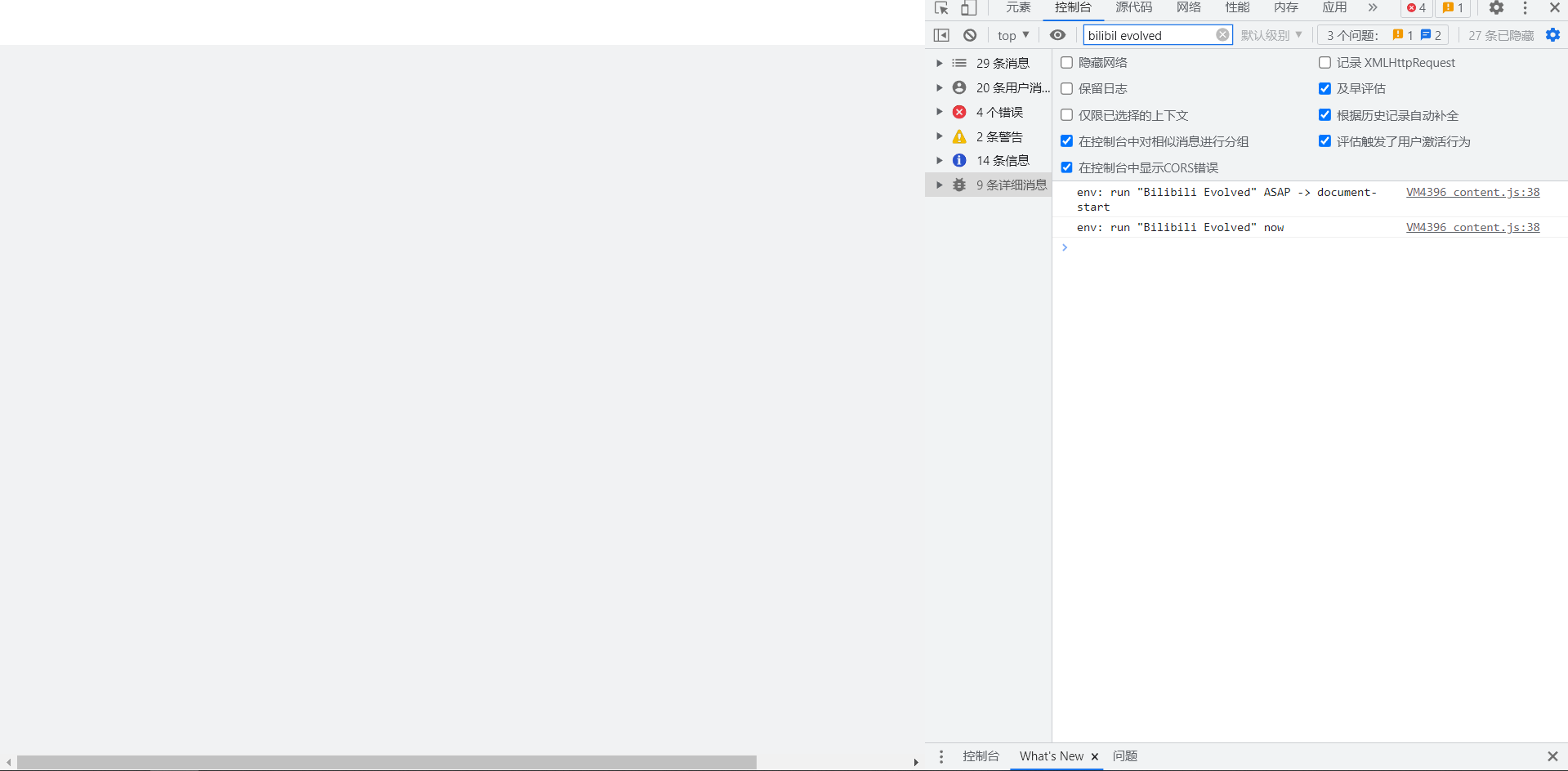The width and height of the screenshot is (1568, 771).
Task: Clear the bilibil evolved filter text
Action: coord(1222,35)
